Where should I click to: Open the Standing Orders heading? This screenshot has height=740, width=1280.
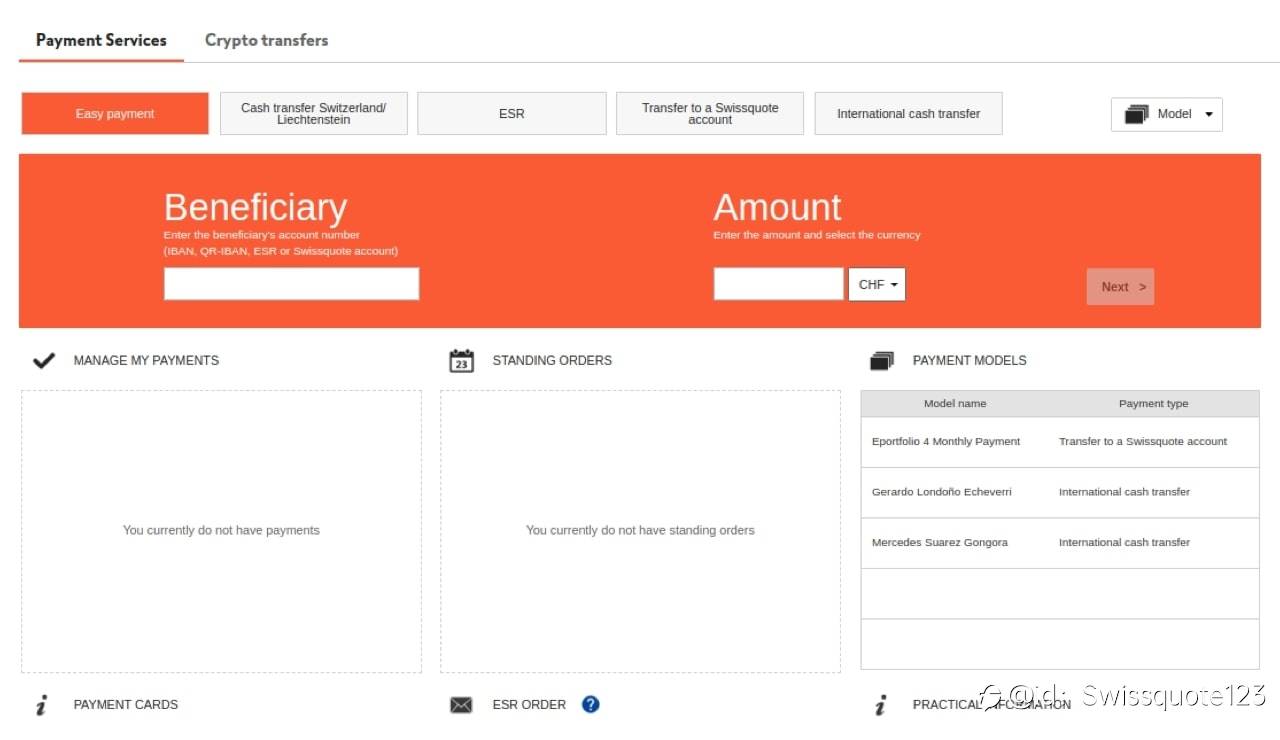[x=552, y=360]
